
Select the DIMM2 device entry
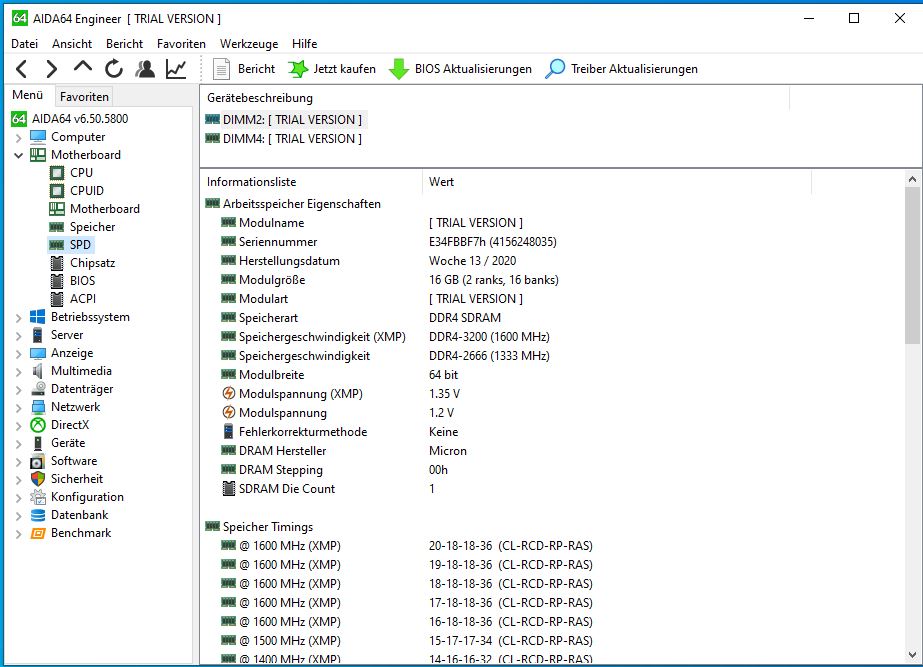[x=285, y=120]
